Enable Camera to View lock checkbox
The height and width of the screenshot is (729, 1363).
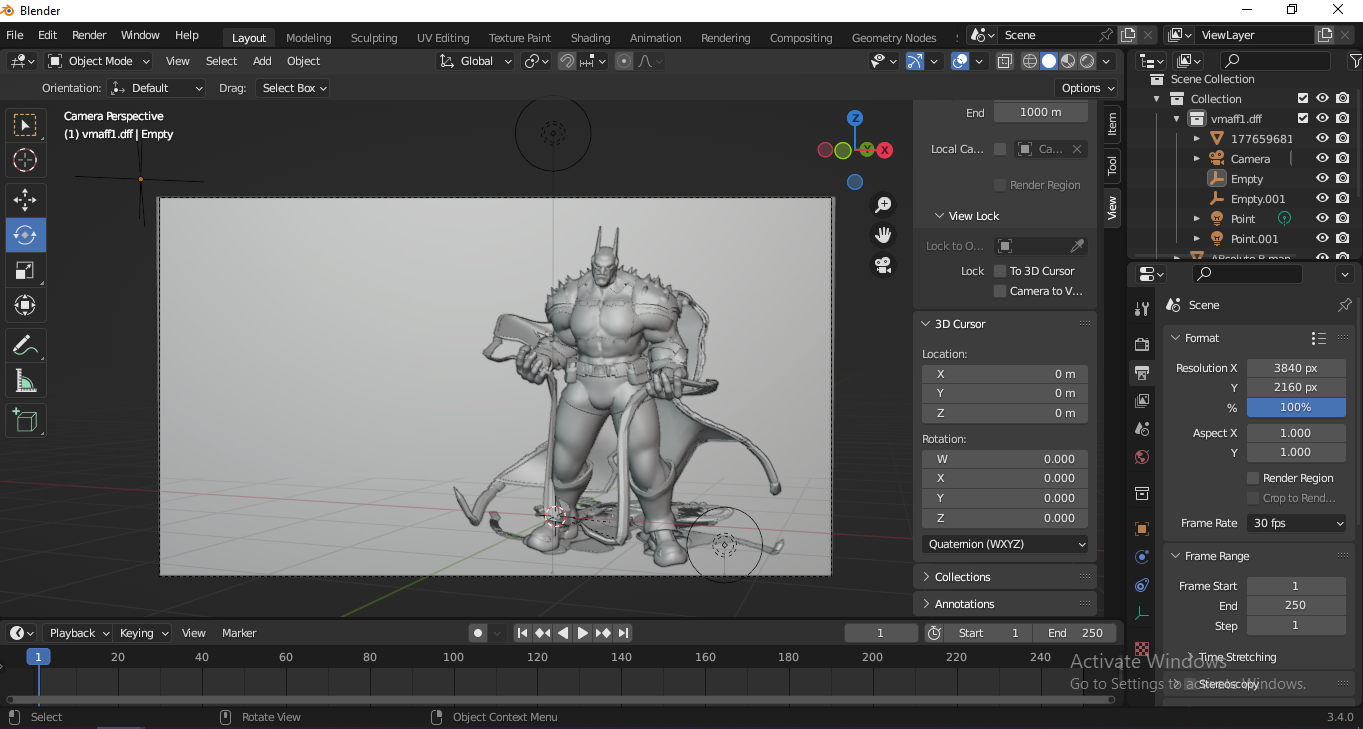[1000, 291]
